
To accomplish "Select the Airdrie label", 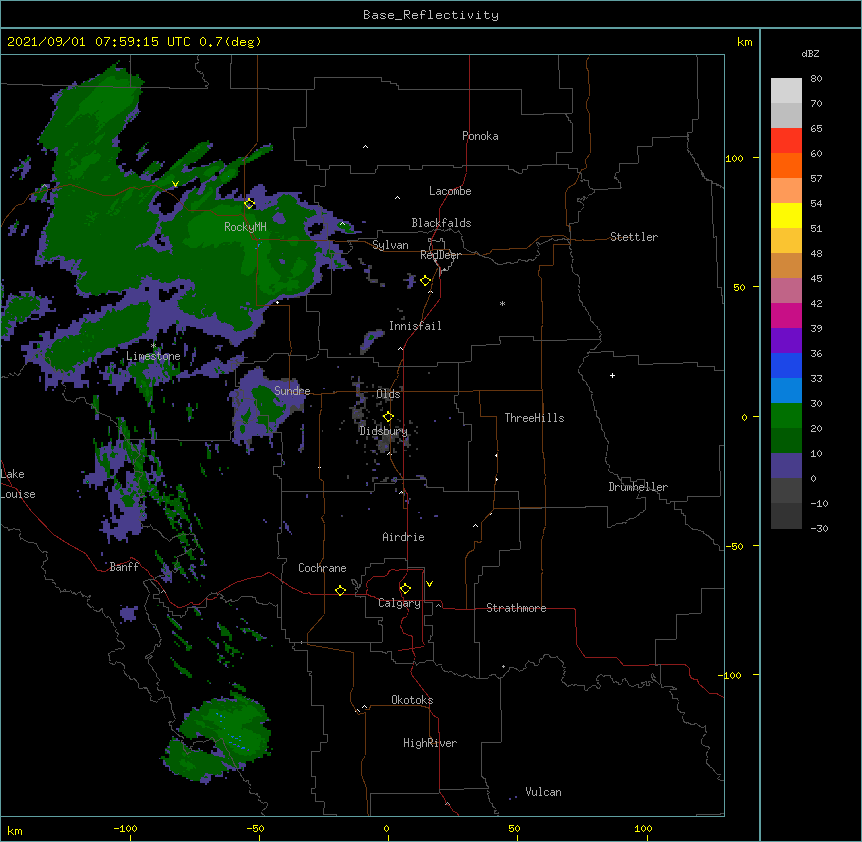I will coord(403,537).
